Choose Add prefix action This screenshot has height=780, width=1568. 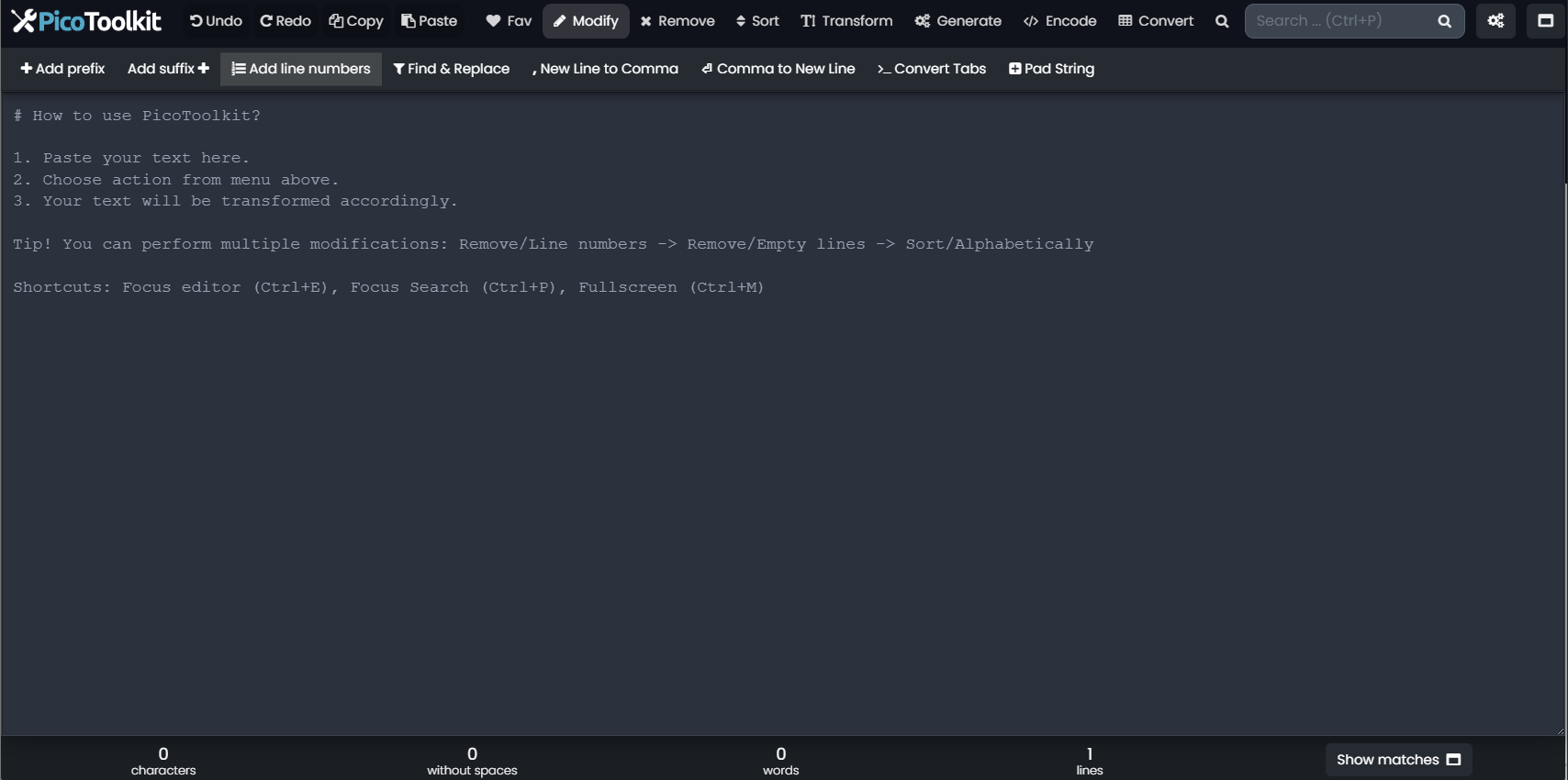62,69
